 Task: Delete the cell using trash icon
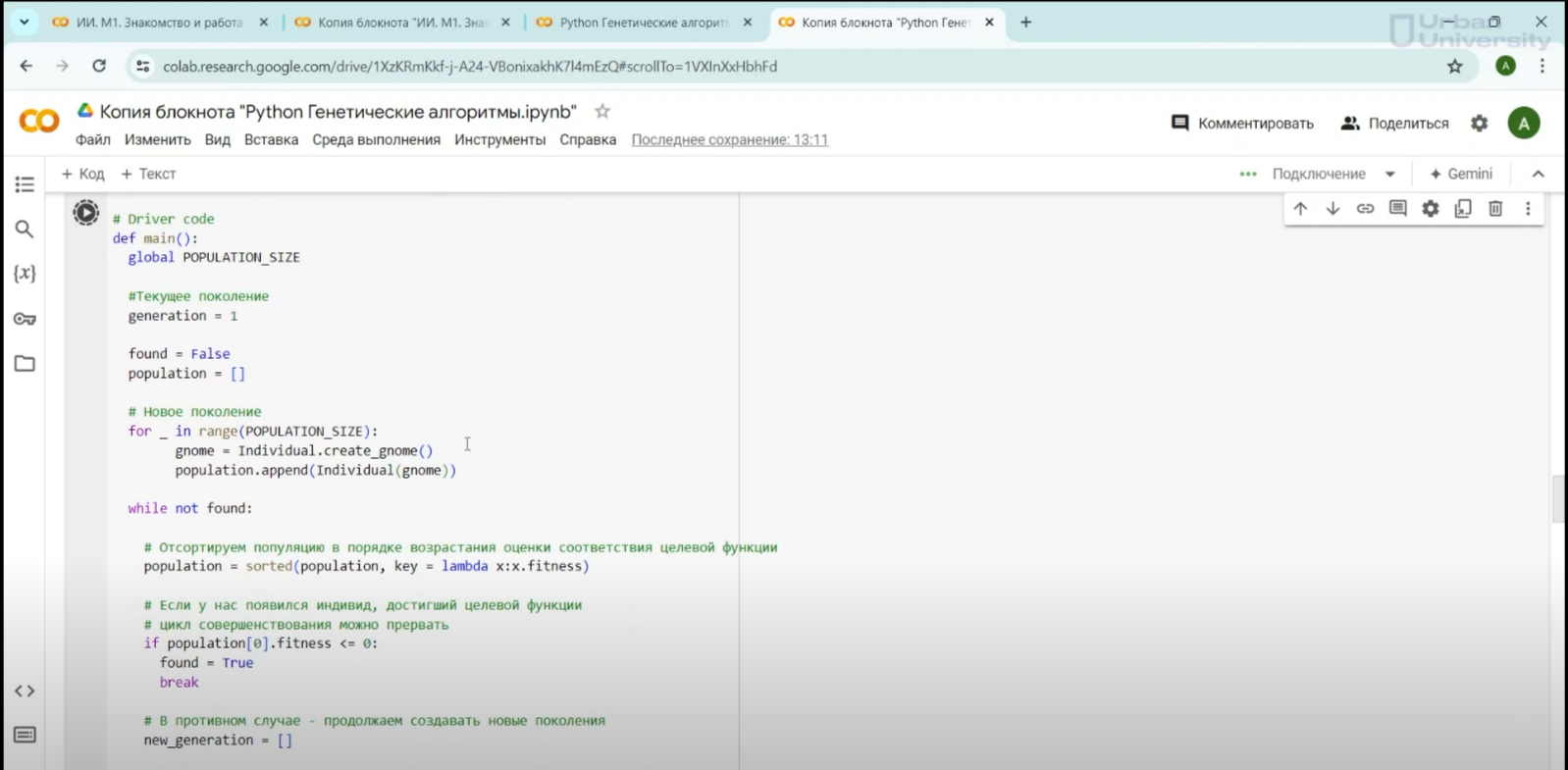coord(1495,209)
